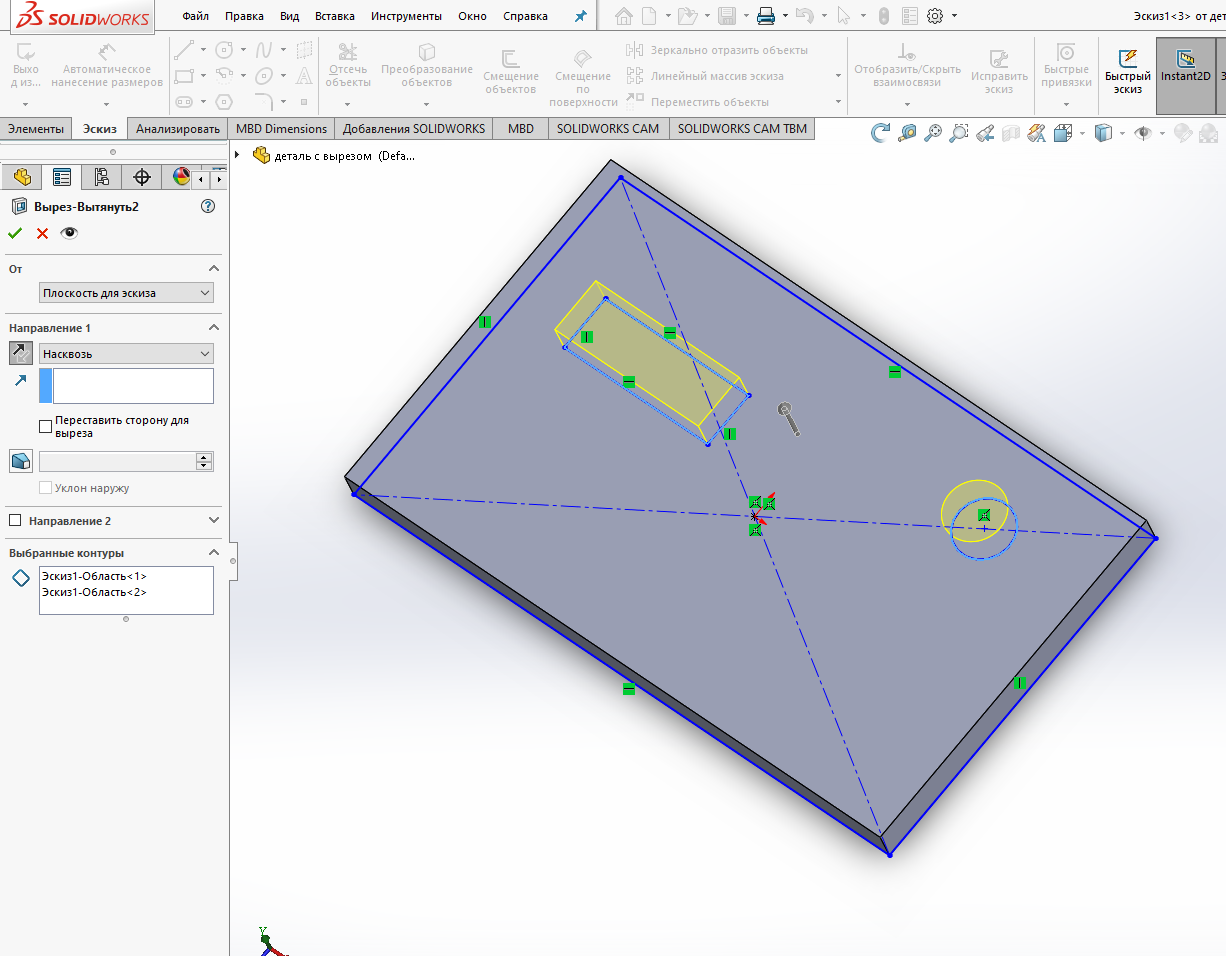Pin the menu bar with pushpin
The height and width of the screenshot is (956, 1226).
[580, 16]
